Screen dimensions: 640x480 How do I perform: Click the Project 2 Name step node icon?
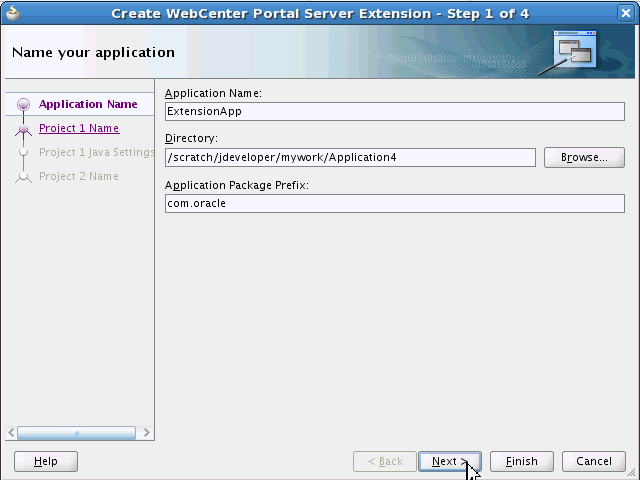(23, 177)
